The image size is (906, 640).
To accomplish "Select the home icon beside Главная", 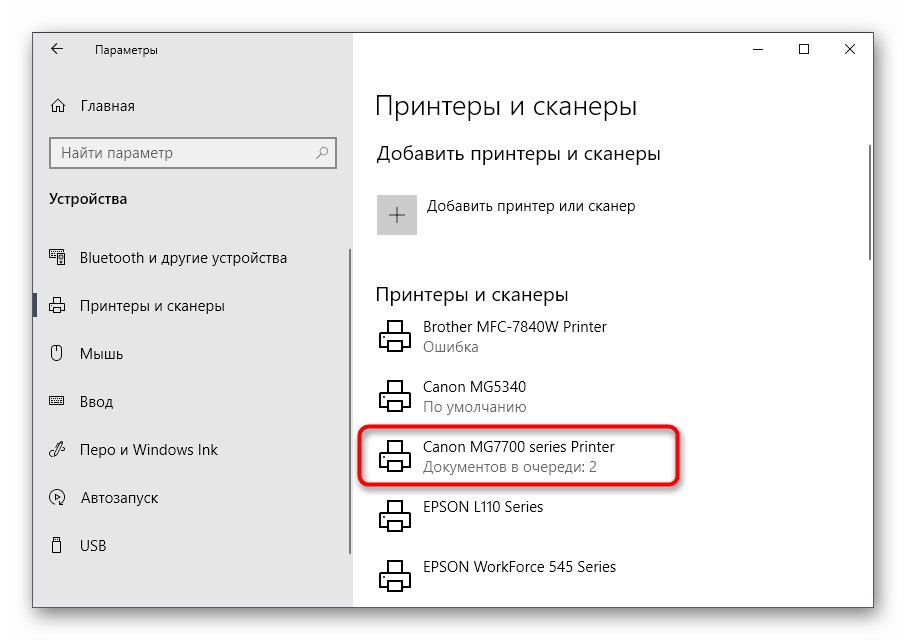I will [57, 105].
